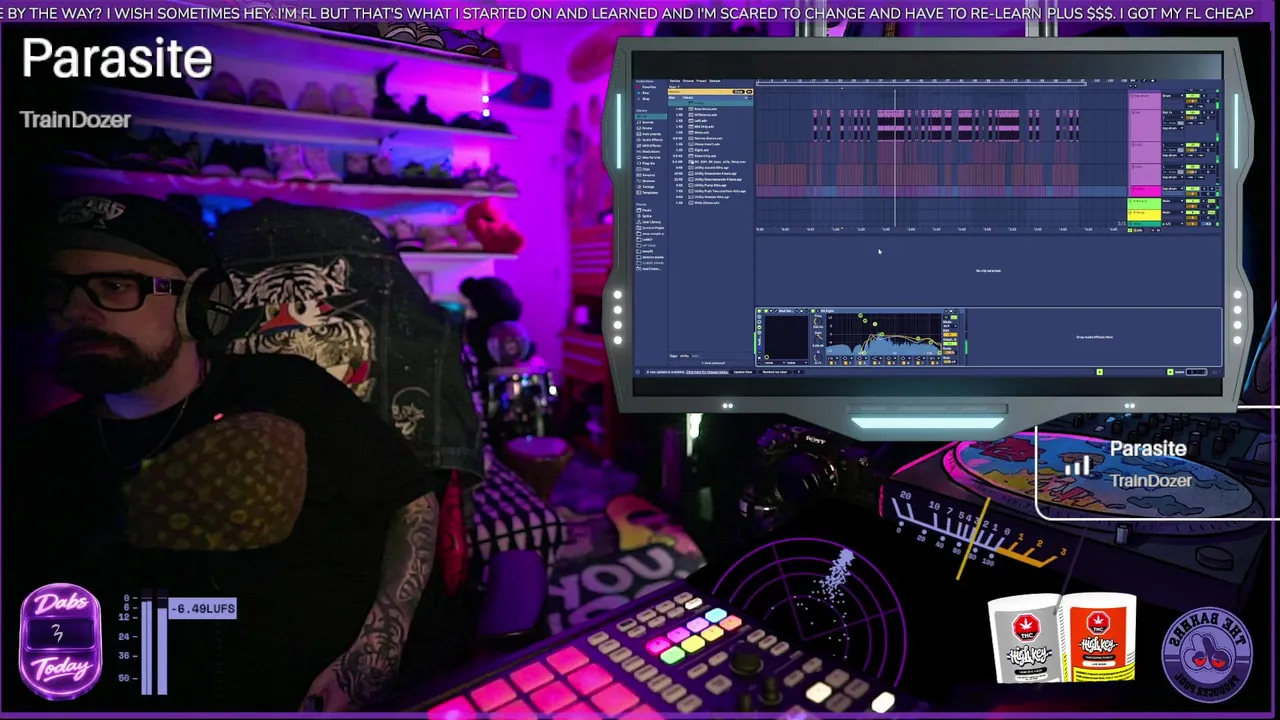
Task: Select Difference.adv preset
Action: [706, 115]
